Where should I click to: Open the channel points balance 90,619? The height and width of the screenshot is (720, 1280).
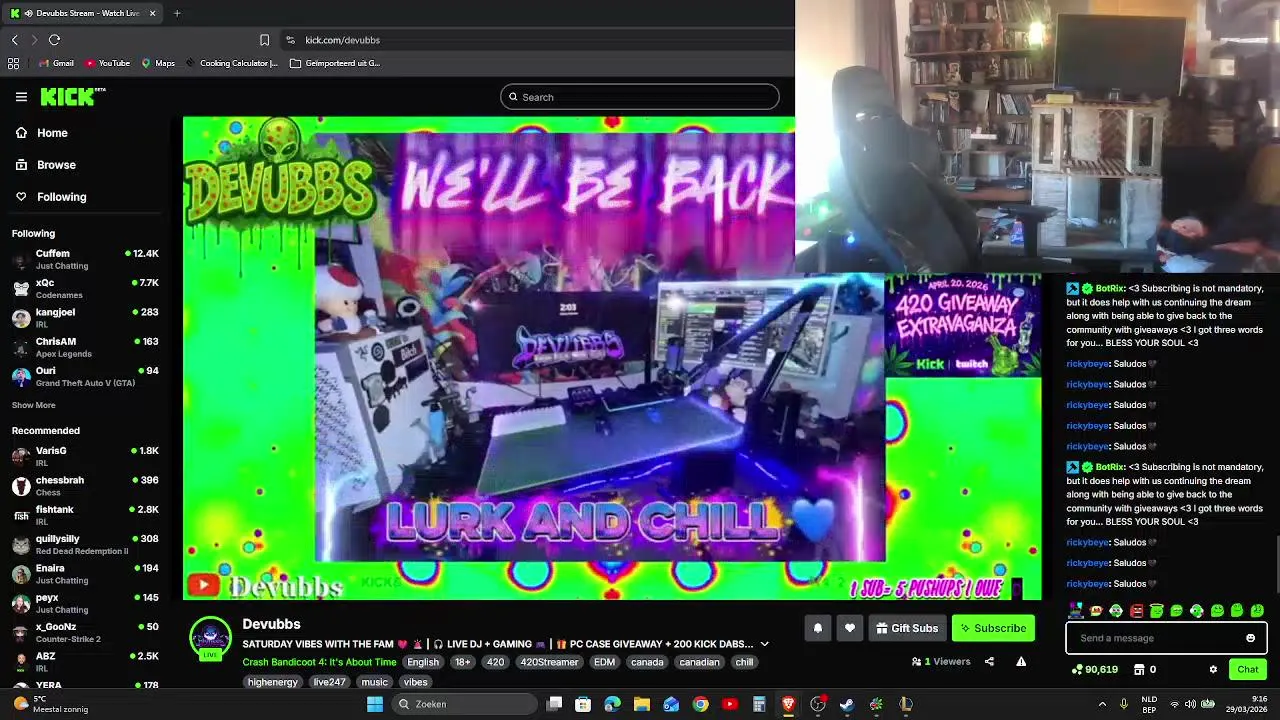pyautogui.click(x=1095, y=669)
